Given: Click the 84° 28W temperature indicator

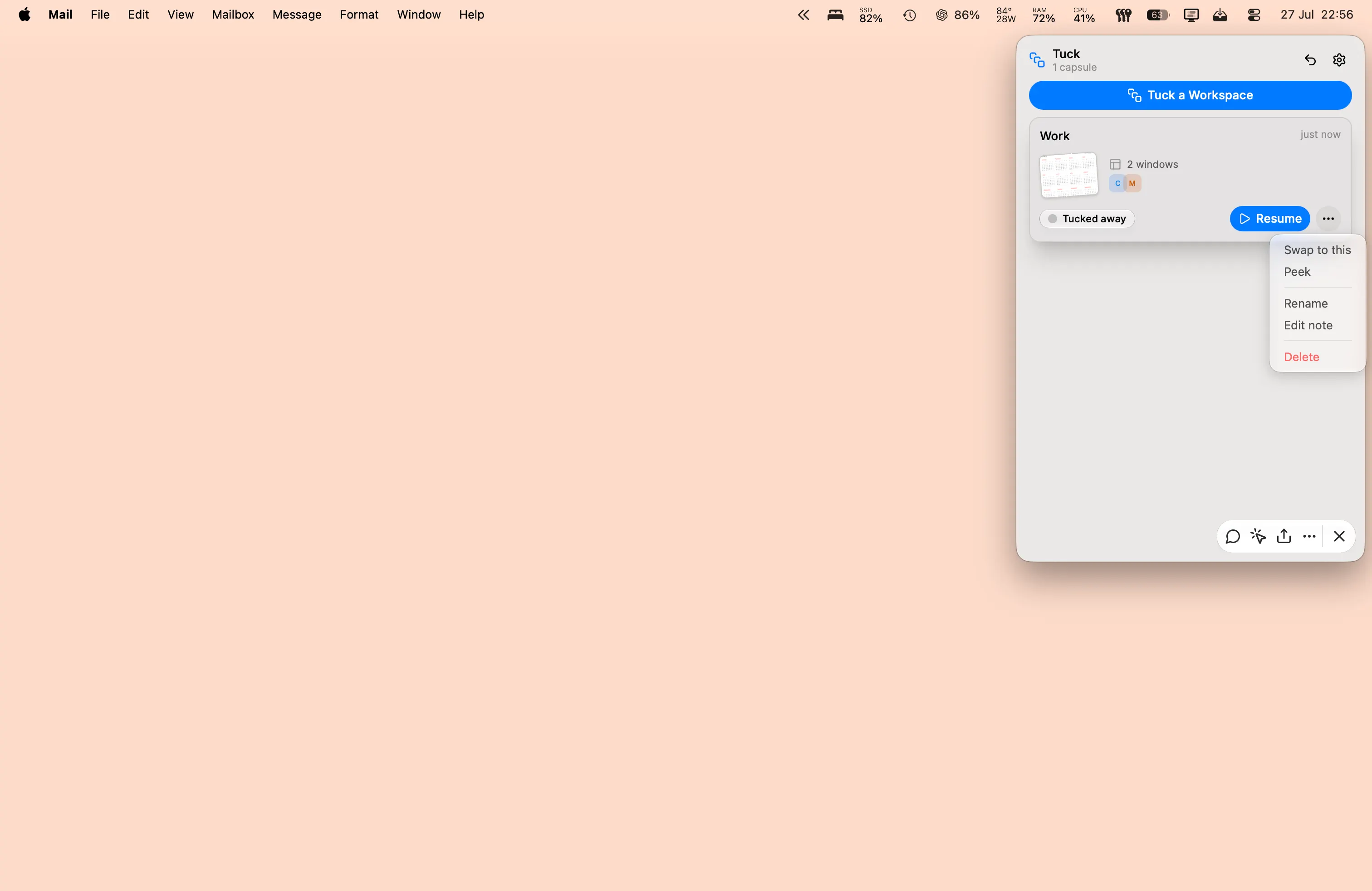Looking at the screenshot, I should coord(1005,15).
